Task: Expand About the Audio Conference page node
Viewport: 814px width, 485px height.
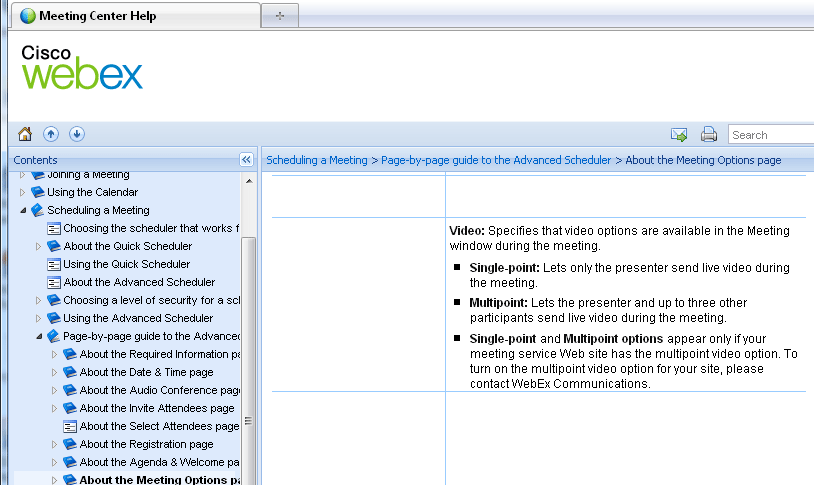Action: pyautogui.click(x=55, y=390)
